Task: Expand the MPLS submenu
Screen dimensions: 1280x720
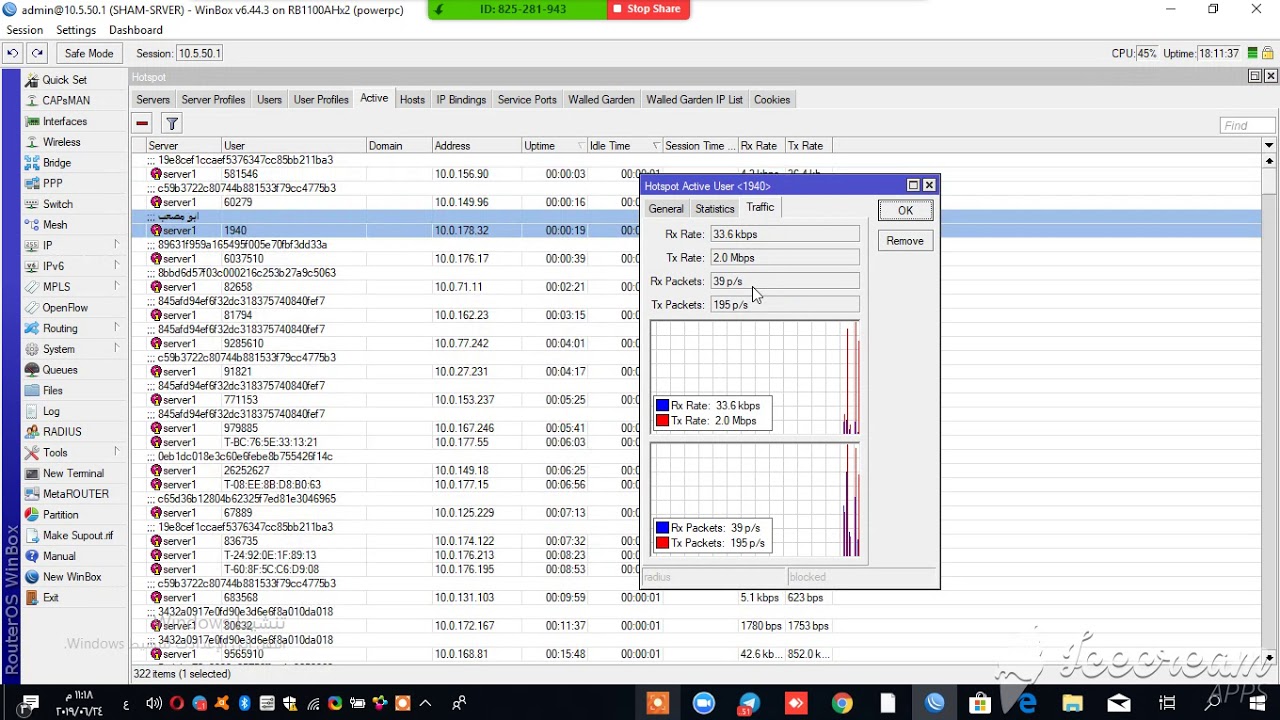Action: pos(116,287)
